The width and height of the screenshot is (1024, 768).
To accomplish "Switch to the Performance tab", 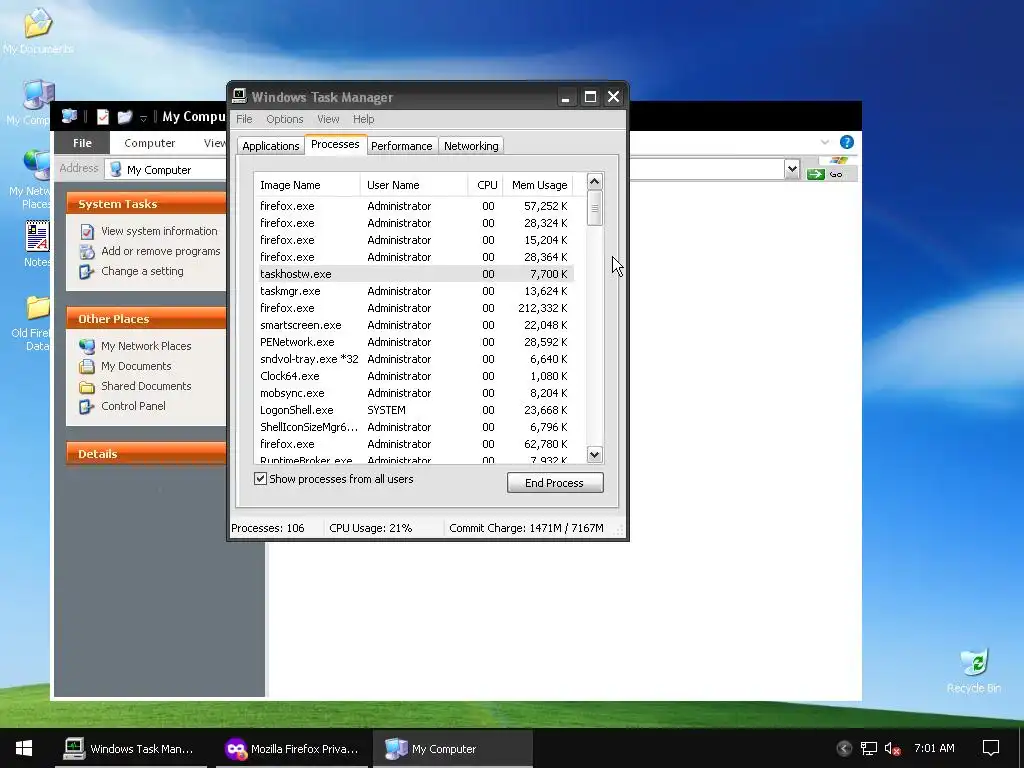I will click(x=402, y=146).
